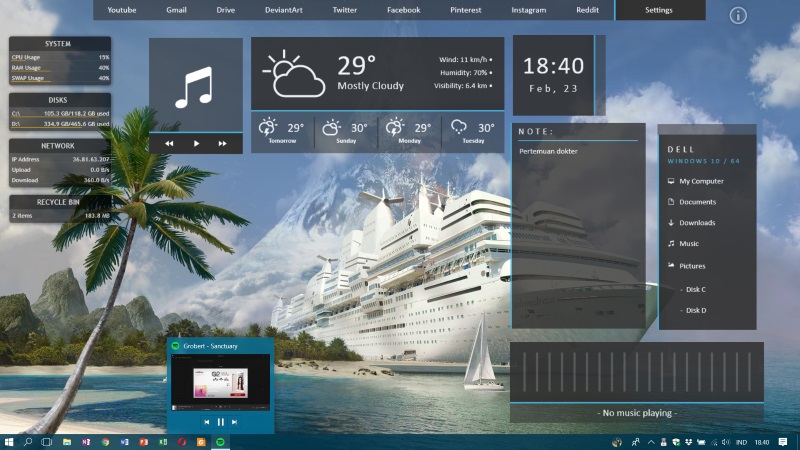Switch to Spotify on the taskbar
The image size is (800, 450).
pos(220,442)
